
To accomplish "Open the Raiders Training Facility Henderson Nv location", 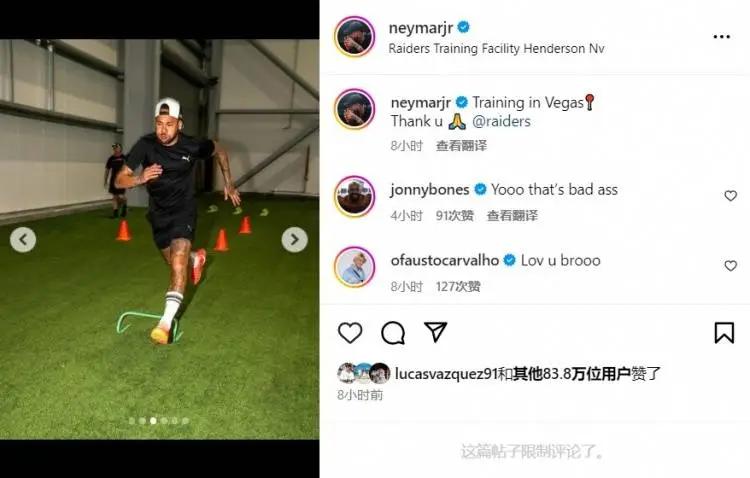I will pos(496,48).
